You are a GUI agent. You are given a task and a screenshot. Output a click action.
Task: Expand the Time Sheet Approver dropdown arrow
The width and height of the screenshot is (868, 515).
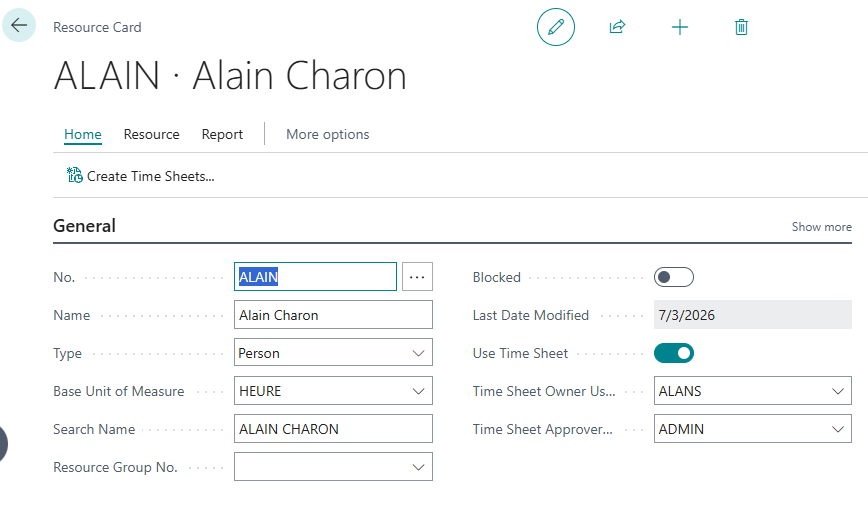[838, 429]
